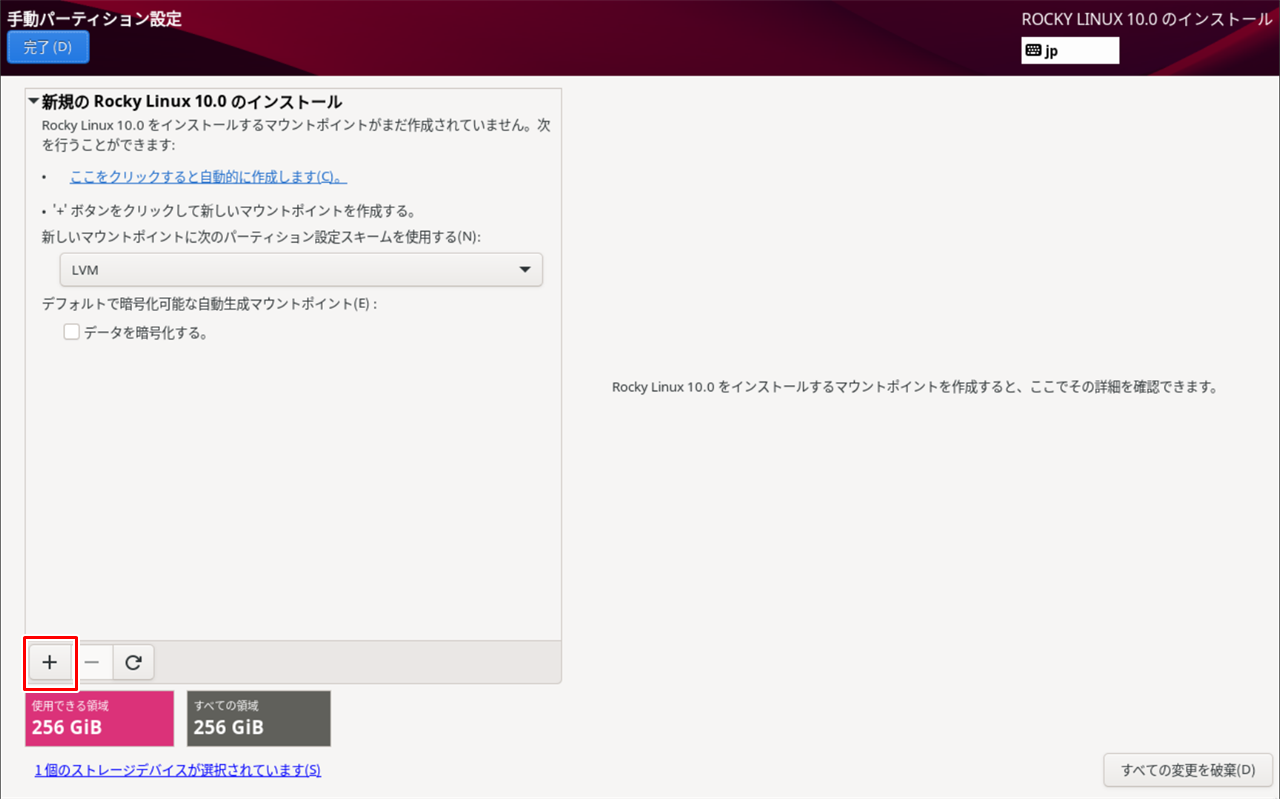This screenshot has width=1280, height=799.
Task: Click the ここをクリックすると自動的に作成します link
Action: [x=208, y=177]
